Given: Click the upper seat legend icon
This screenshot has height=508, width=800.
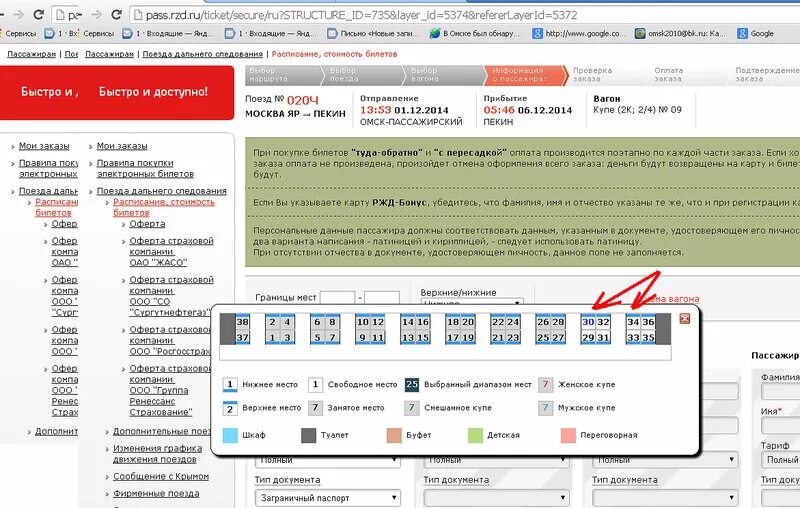Looking at the screenshot, I should 230,408.
